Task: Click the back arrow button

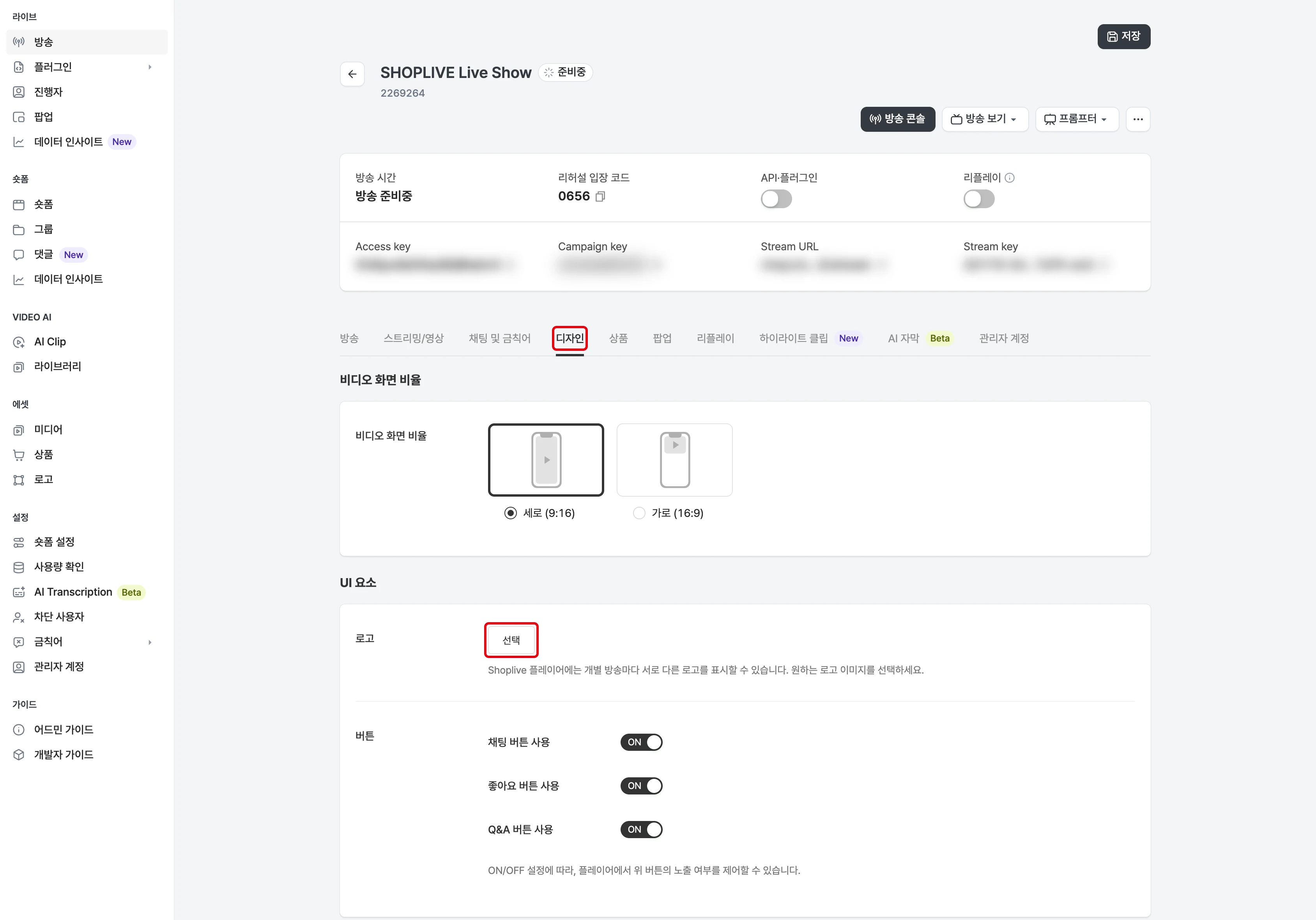Action: click(352, 74)
